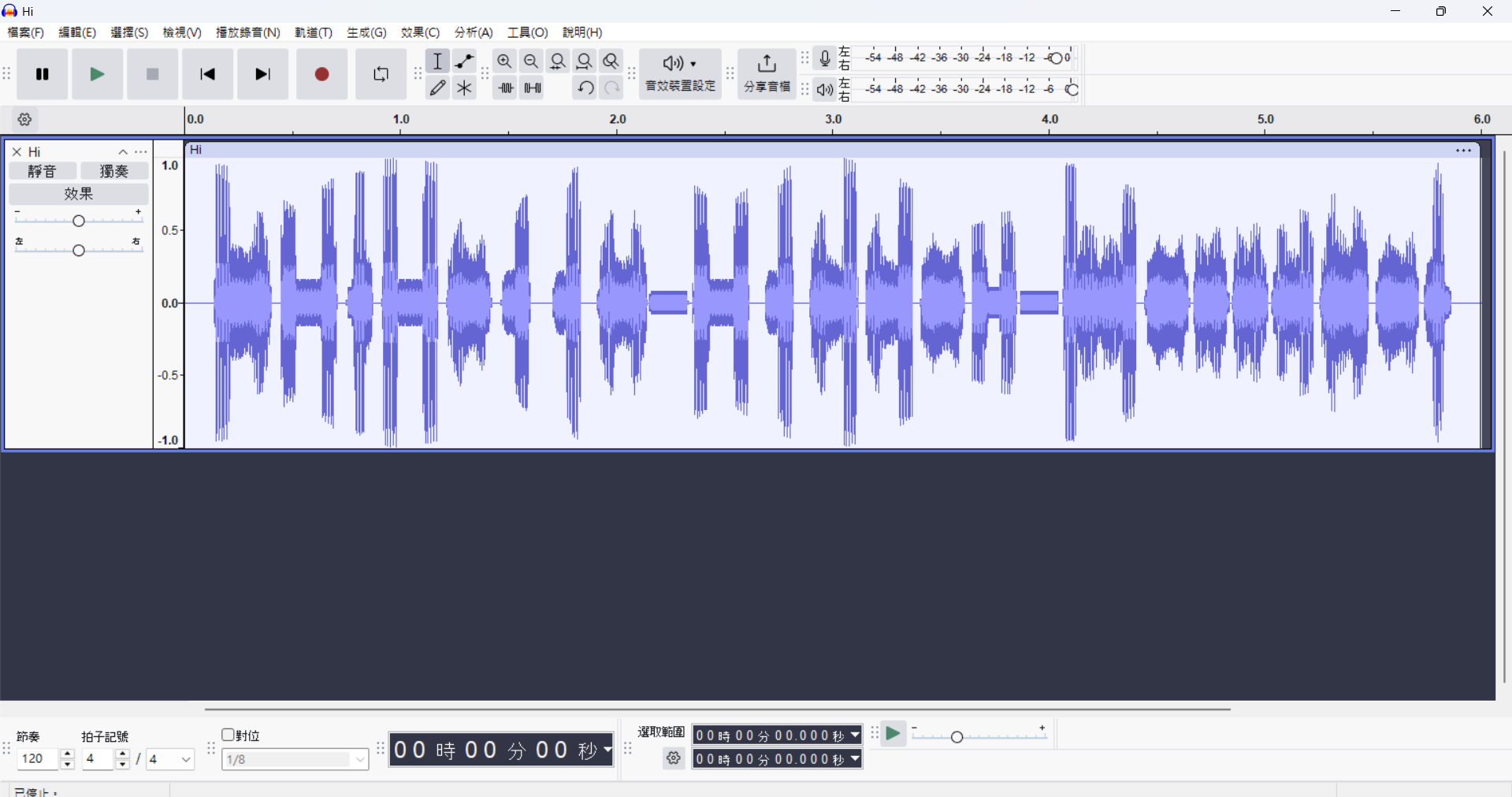Open the 檢視(V) View menu
The image size is (1512, 797).
pyautogui.click(x=182, y=32)
